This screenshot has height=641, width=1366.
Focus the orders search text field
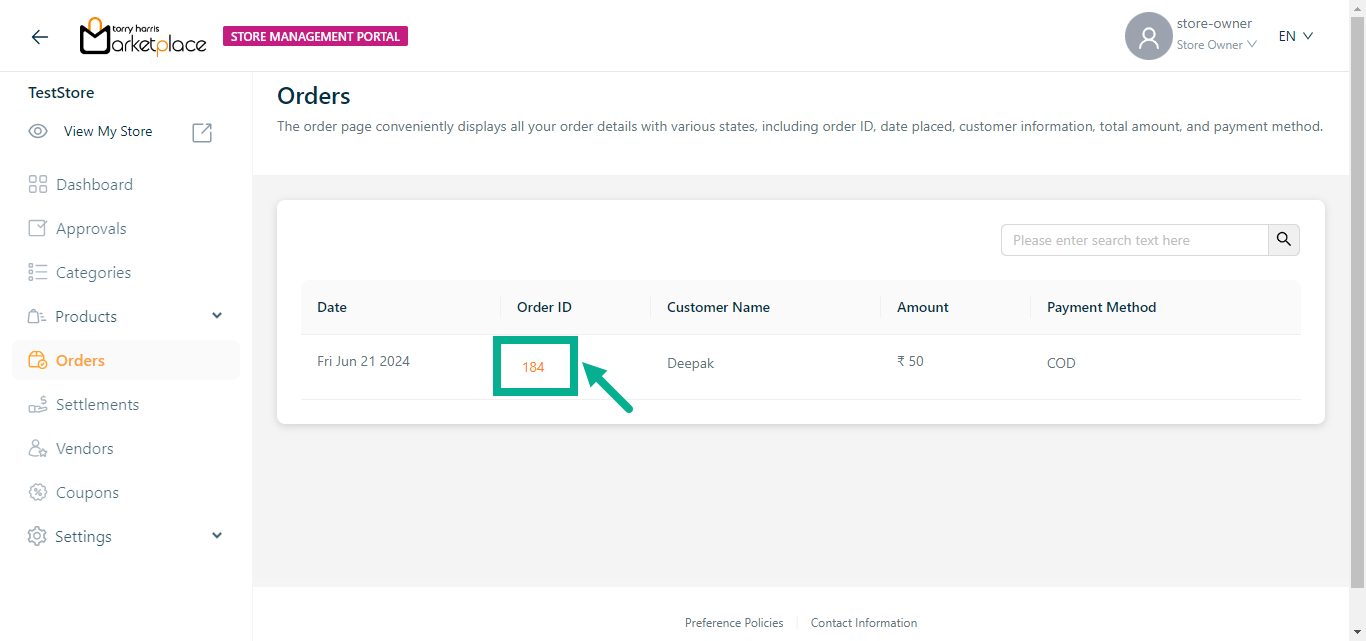(1135, 240)
